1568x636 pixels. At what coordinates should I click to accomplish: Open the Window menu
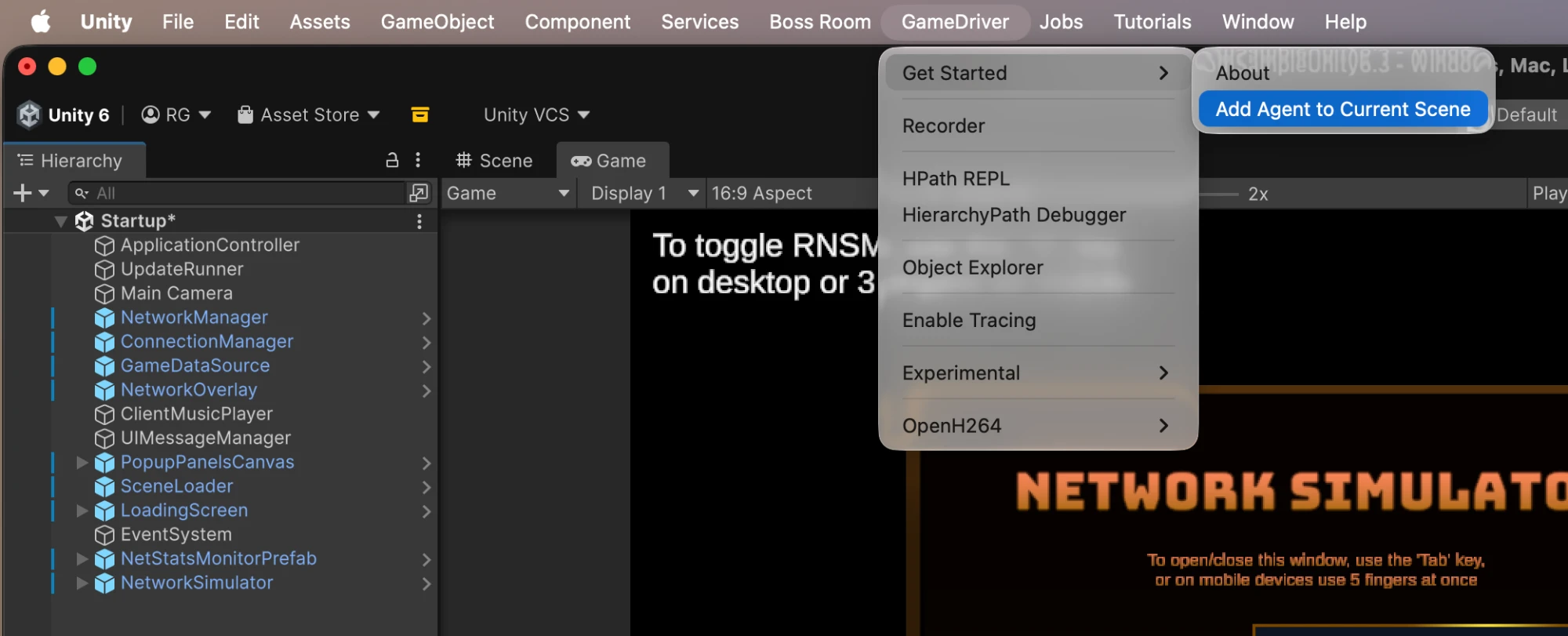pyautogui.click(x=1258, y=22)
